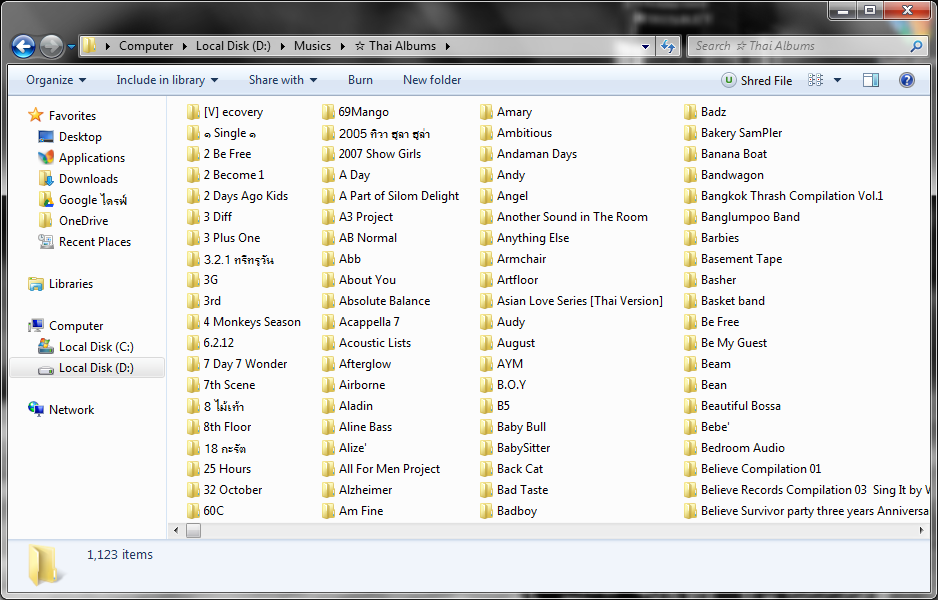Click the Burn toolbar button

tap(360, 80)
